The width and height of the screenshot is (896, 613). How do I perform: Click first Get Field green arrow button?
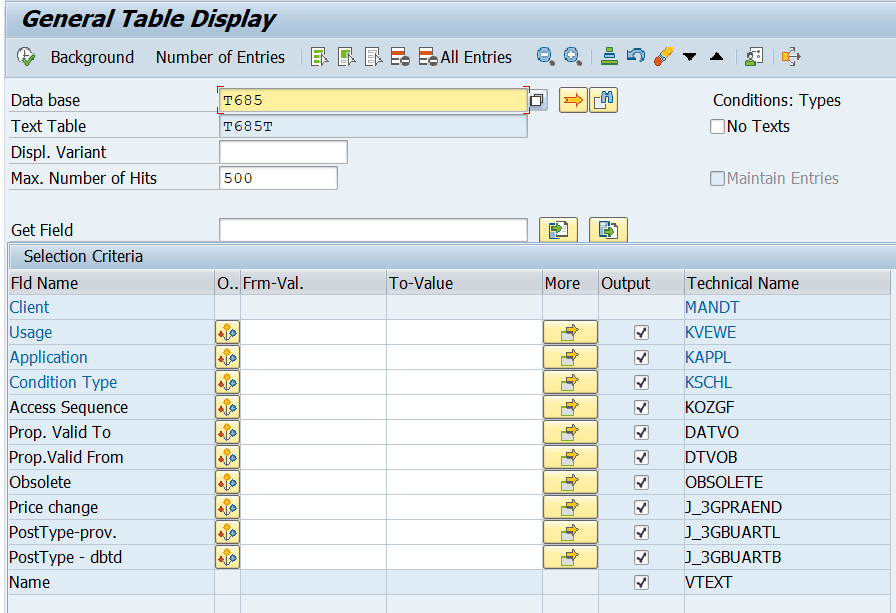pyautogui.click(x=558, y=230)
